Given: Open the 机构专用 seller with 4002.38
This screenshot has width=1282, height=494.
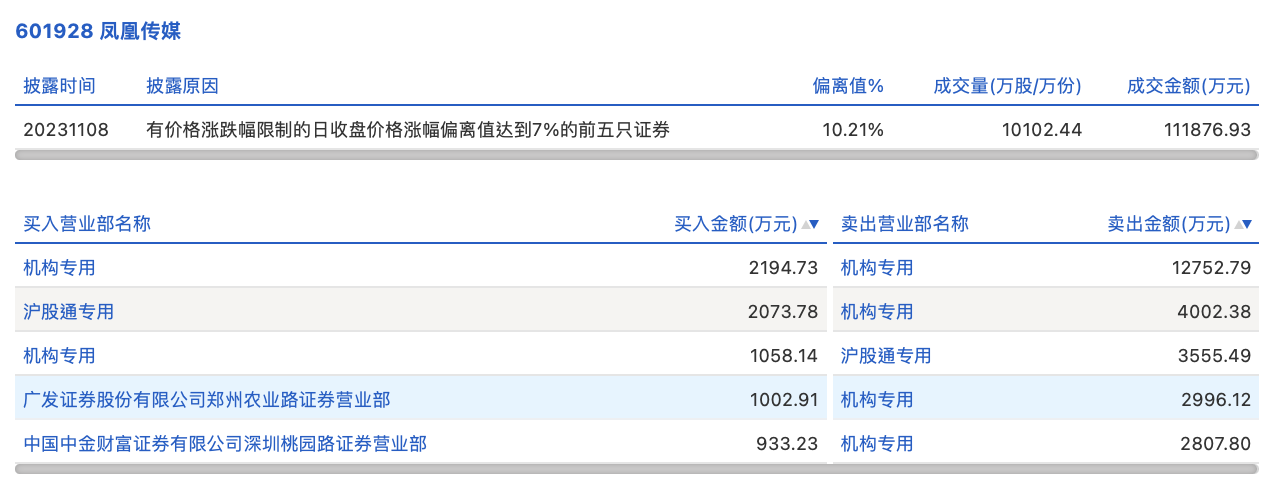Looking at the screenshot, I should click(877, 312).
